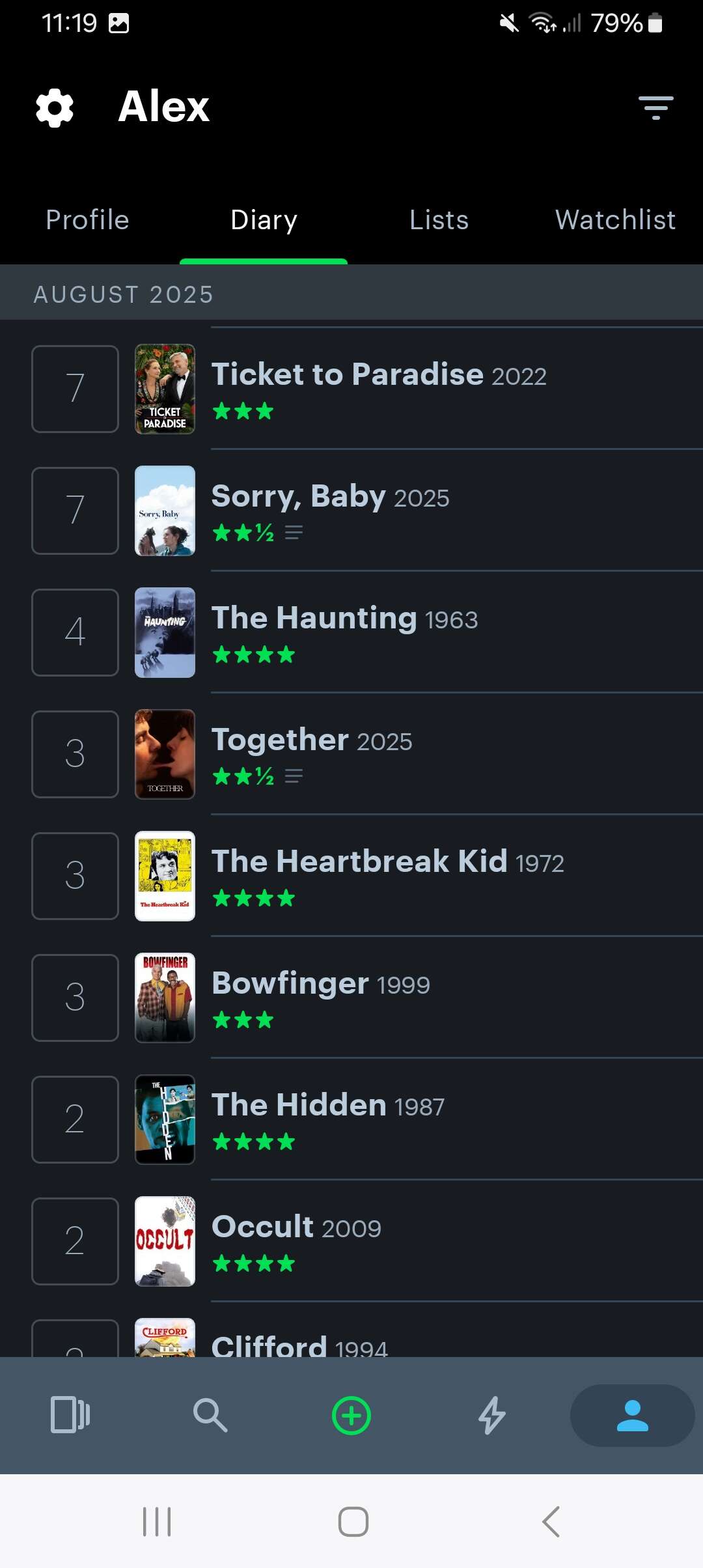Tap the Occult poster thumbnail
Screen dimensions: 703x1568
(165, 1241)
